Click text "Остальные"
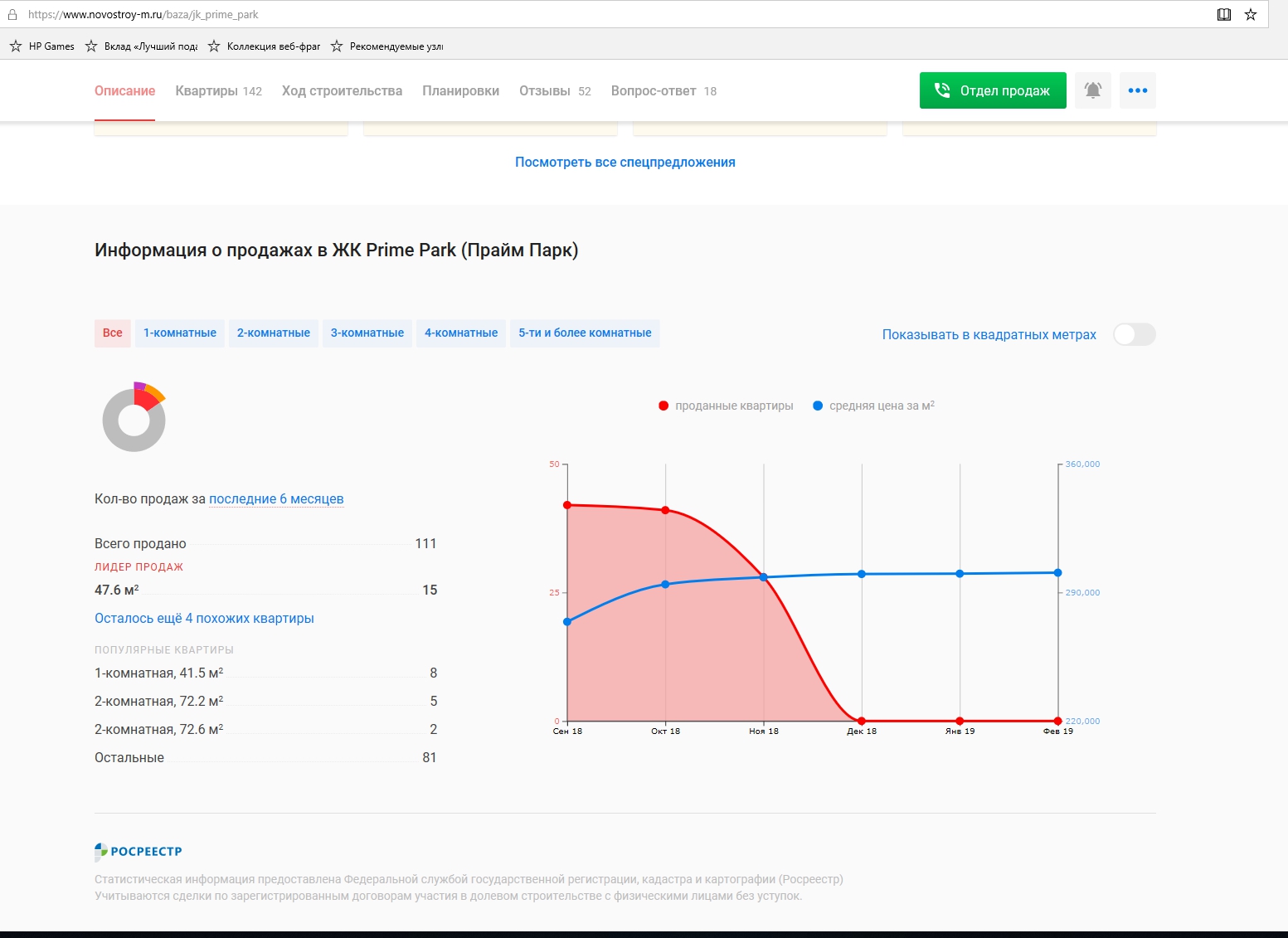 coord(129,758)
